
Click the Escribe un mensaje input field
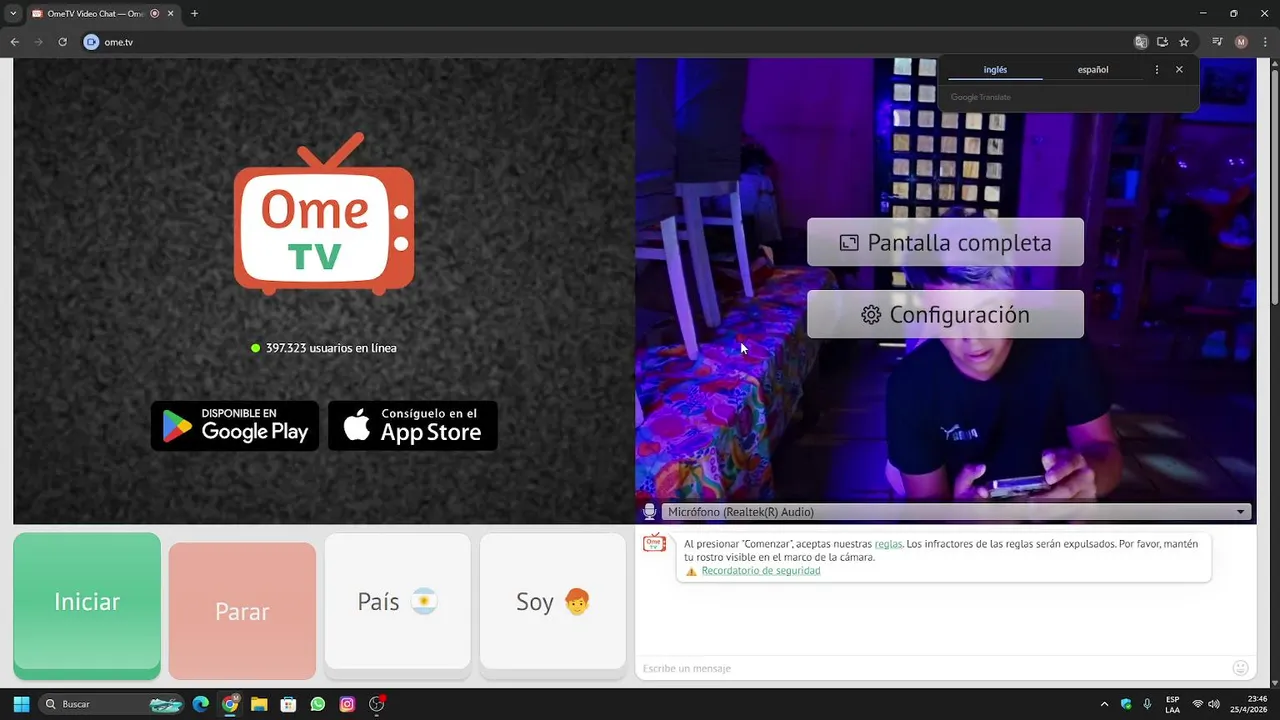pos(932,668)
